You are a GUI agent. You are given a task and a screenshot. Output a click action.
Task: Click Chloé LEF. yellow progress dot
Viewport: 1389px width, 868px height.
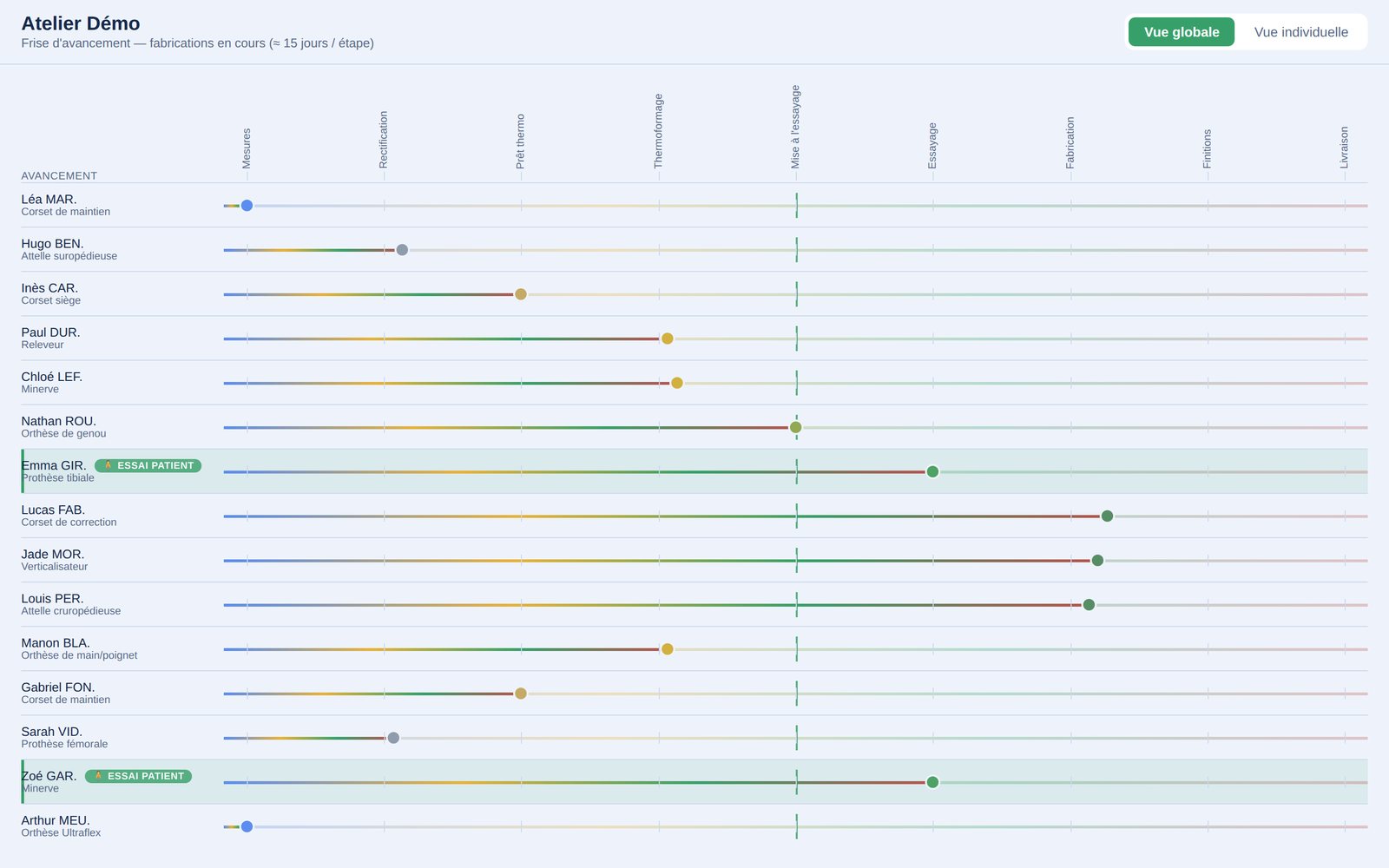click(x=677, y=383)
